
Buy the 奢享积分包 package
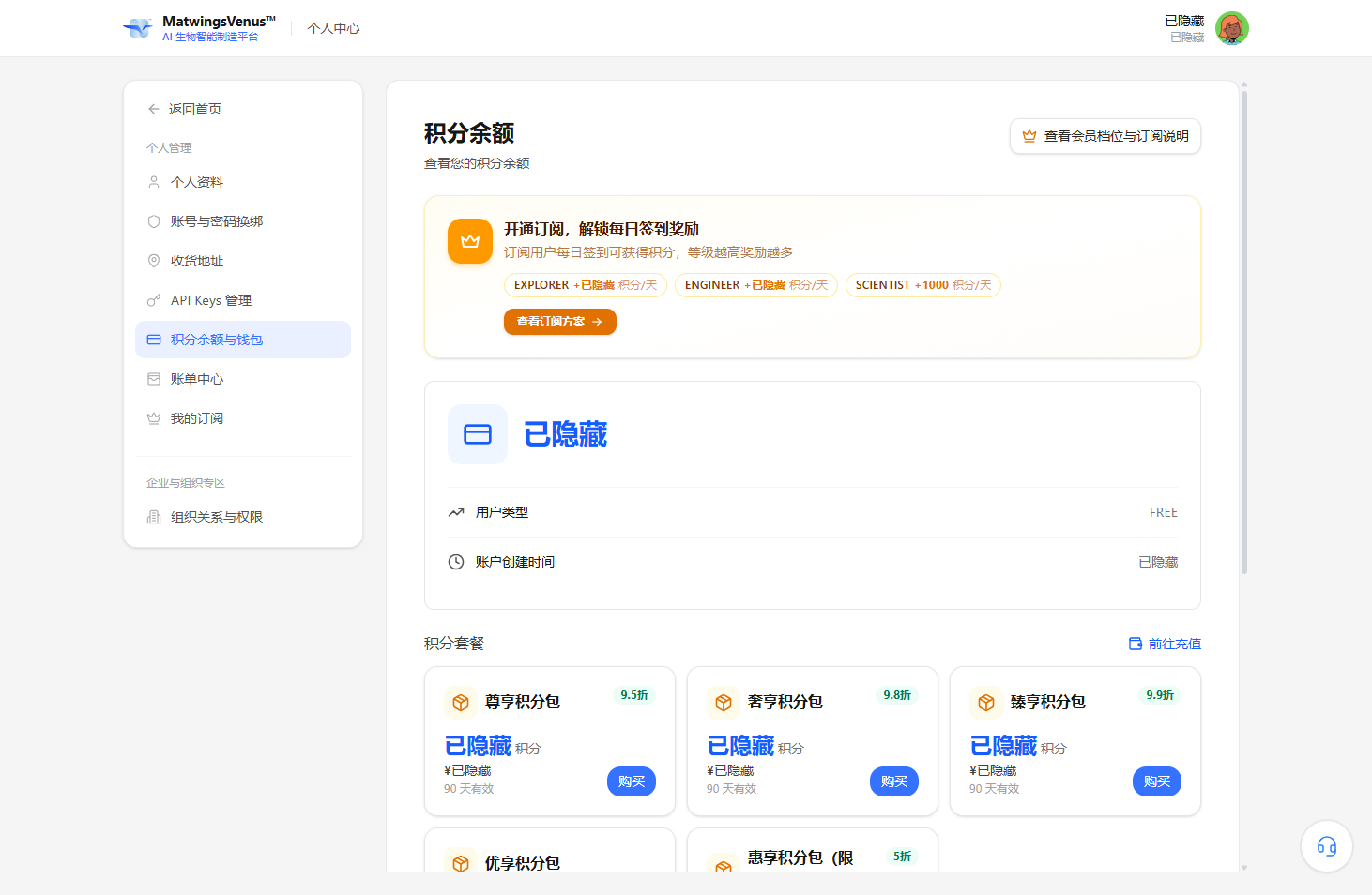894,781
